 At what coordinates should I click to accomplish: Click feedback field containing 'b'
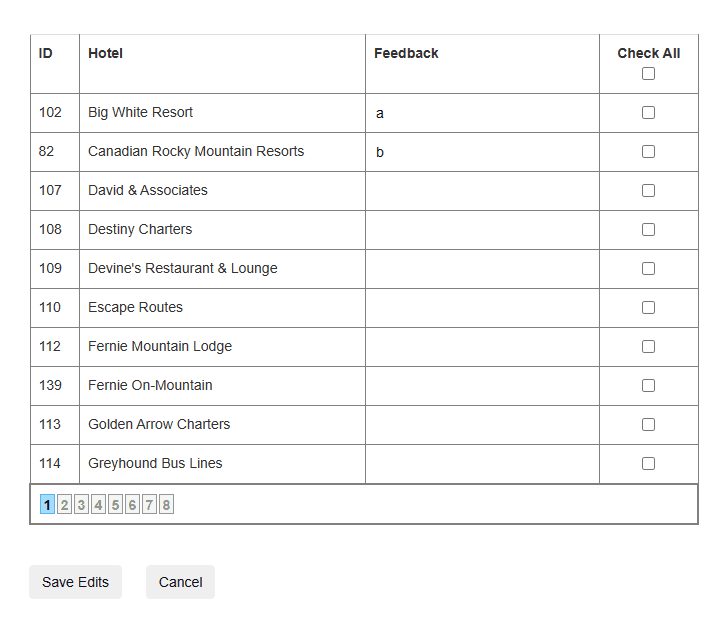481,152
